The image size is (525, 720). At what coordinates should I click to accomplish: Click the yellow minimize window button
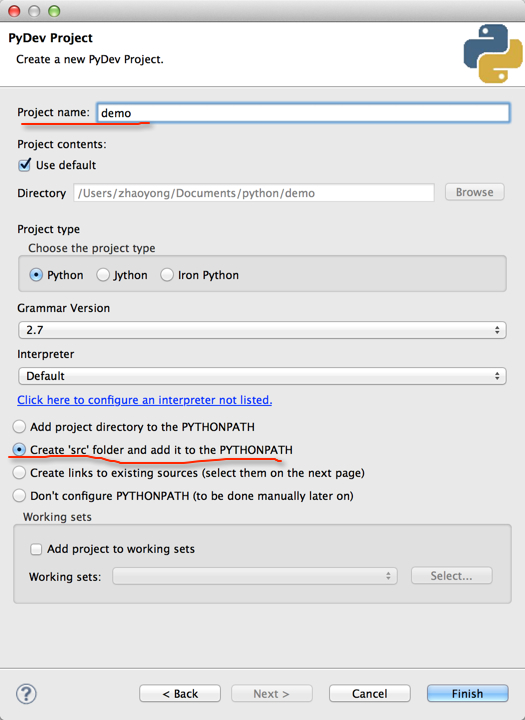[x=34, y=11]
